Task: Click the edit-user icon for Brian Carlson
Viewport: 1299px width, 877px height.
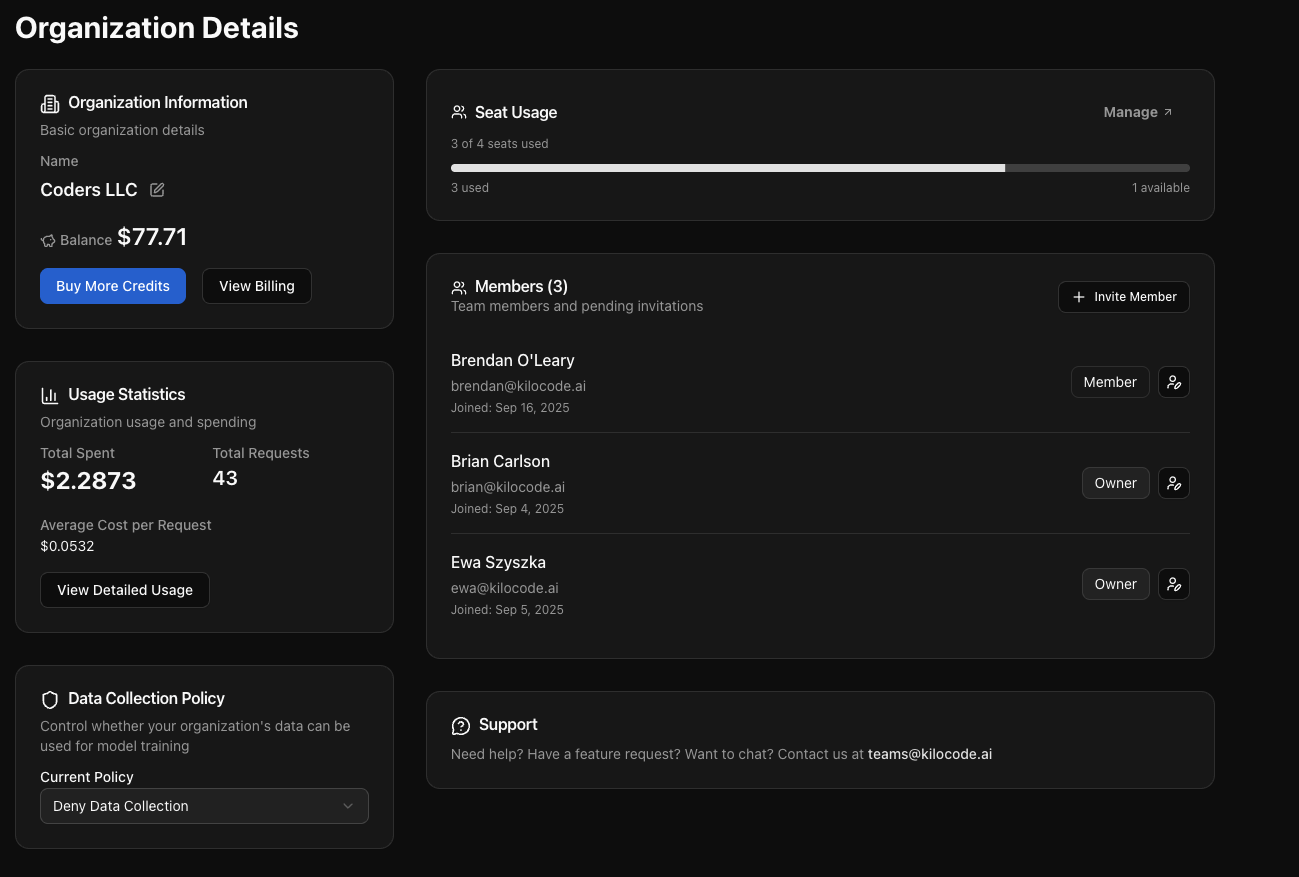Action: (1174, 483)
